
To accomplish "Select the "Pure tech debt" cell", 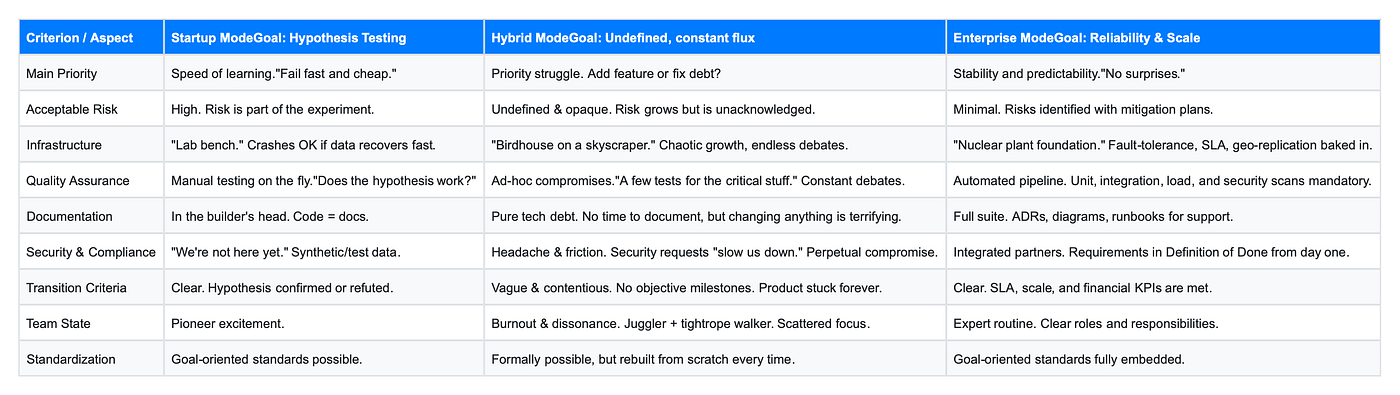I will [715, 216].
